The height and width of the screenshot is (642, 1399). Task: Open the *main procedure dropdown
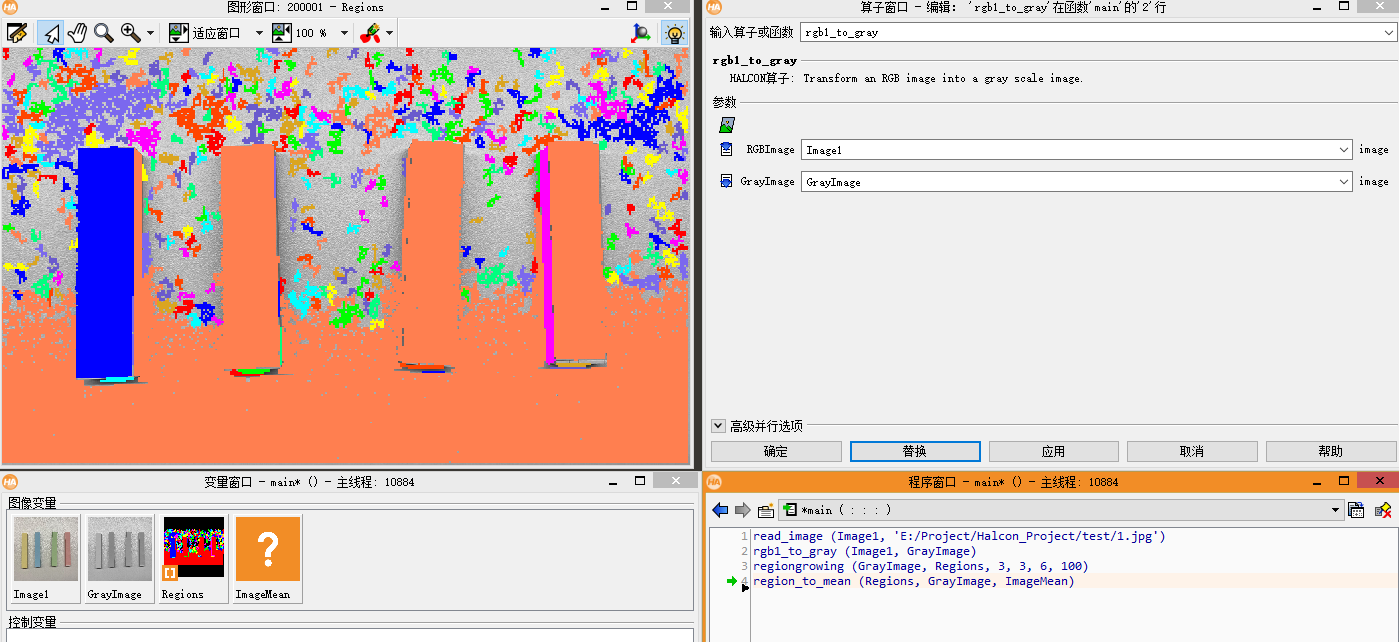pos(1336,510)
